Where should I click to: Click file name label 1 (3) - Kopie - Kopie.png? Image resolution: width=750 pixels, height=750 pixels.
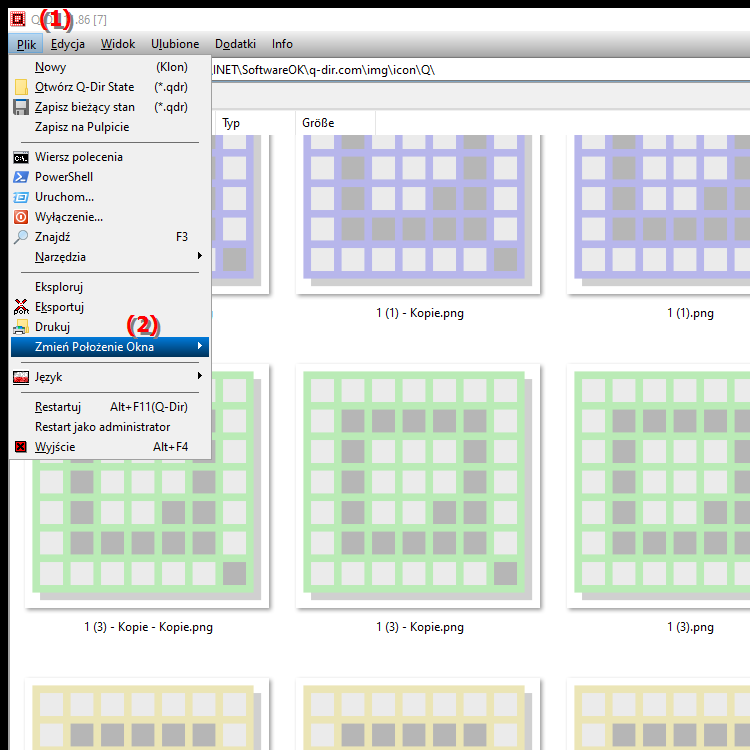pyautogui.click(x=149, y=627)
